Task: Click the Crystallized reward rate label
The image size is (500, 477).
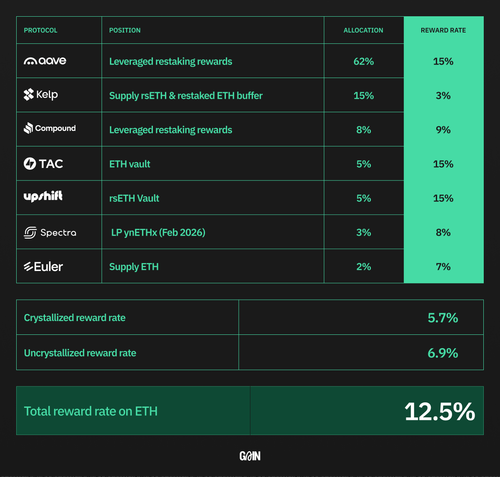Action: [75, 318]
